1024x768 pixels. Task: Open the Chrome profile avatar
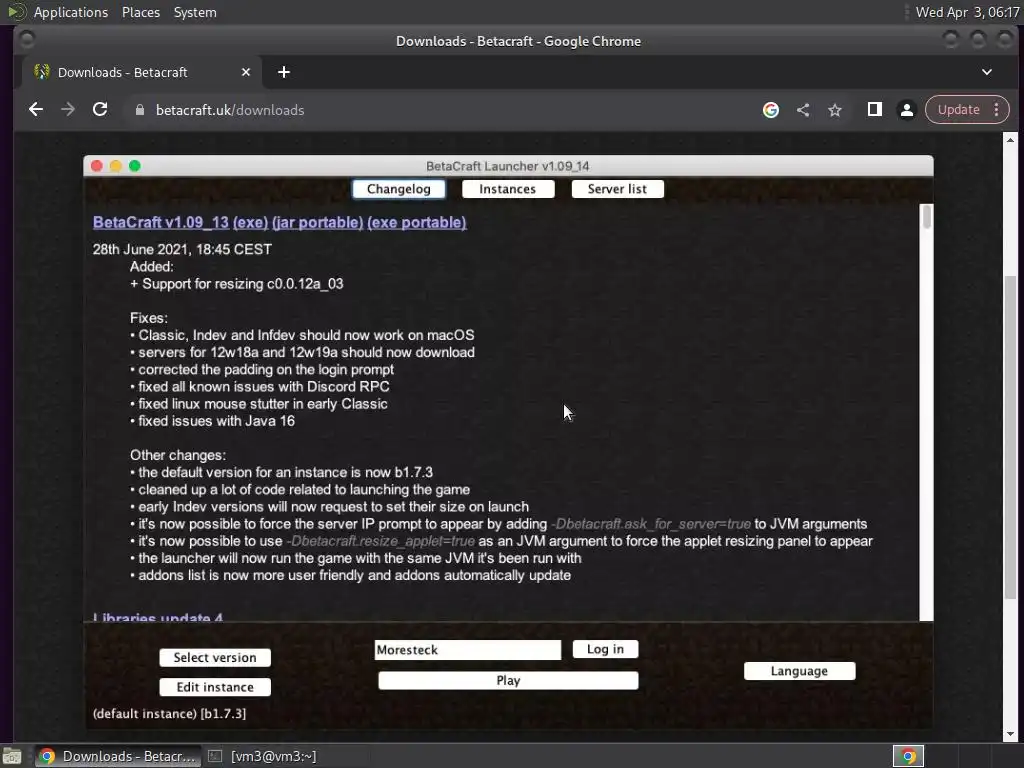(906, 110)
